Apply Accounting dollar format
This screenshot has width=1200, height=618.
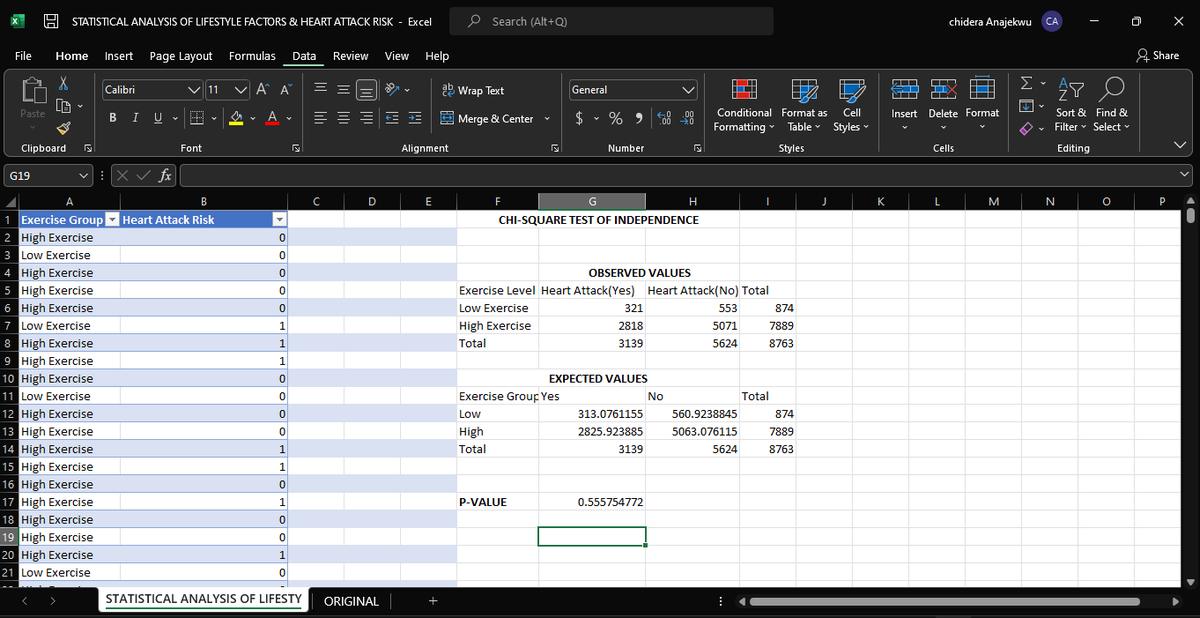point(581,119)
